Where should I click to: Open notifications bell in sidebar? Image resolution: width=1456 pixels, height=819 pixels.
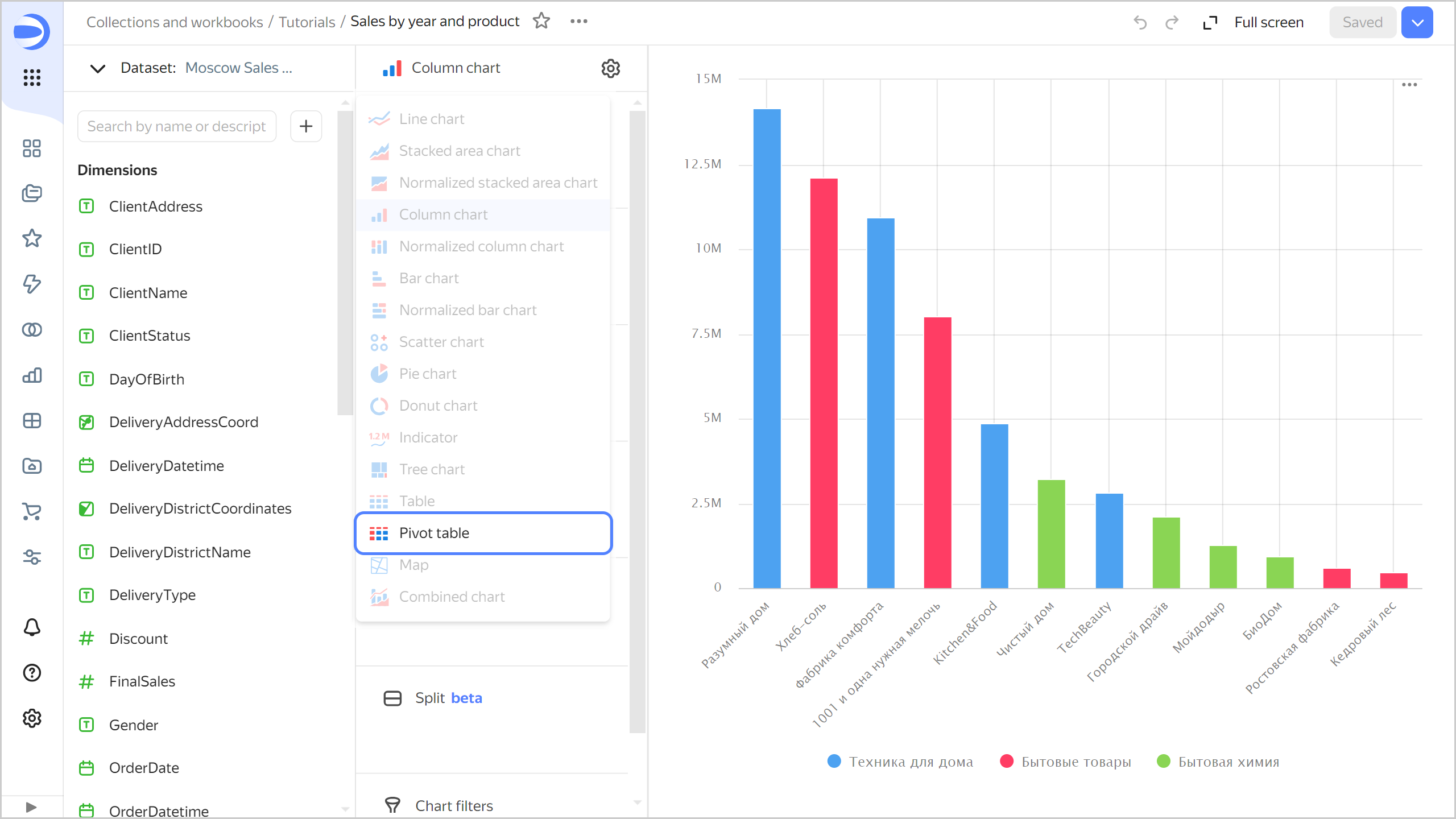coord(32,627)
